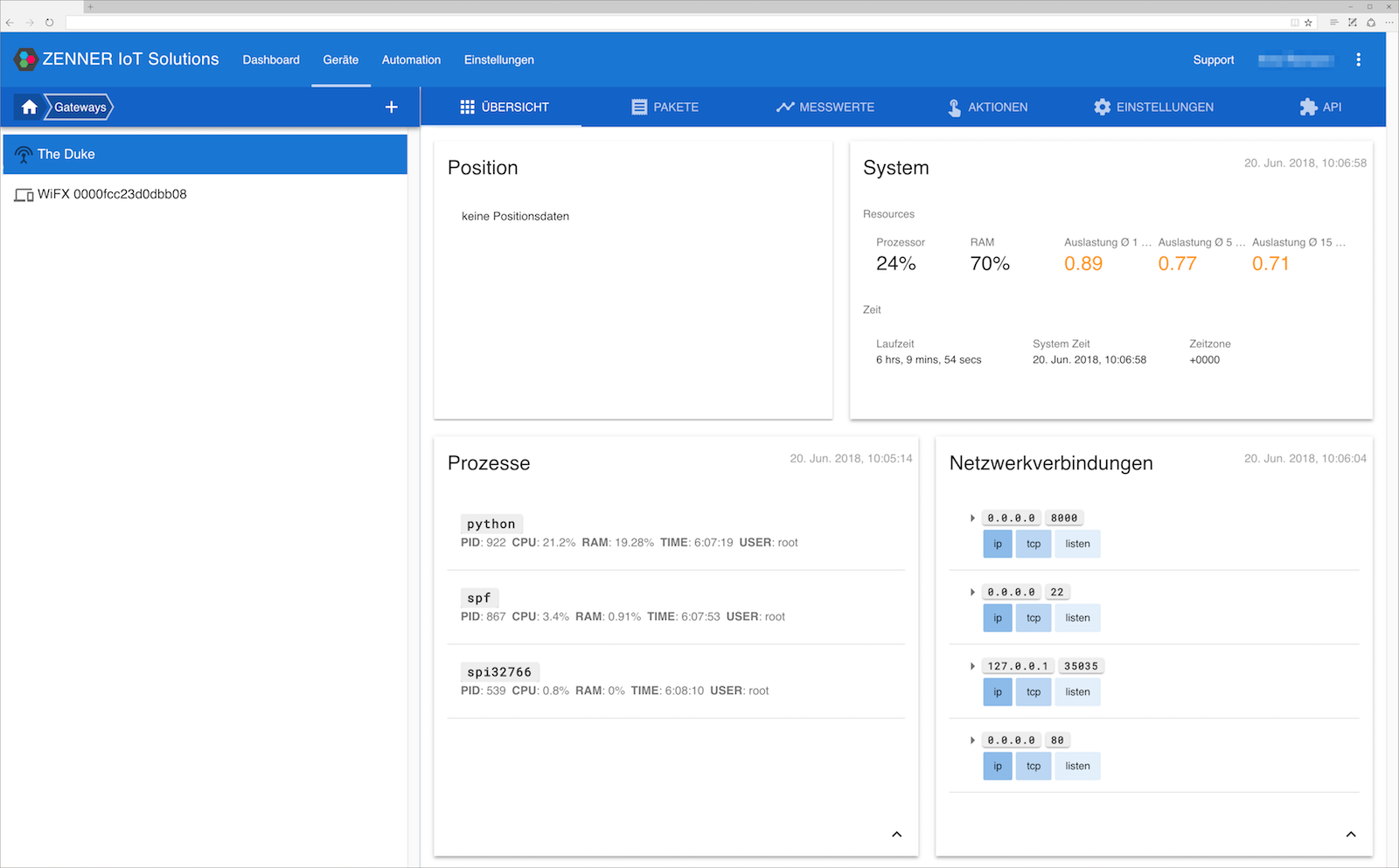Viewport: 1399px width, 868px height.
Task: Open Dashboard in top navigation
Action: (271, 59)
